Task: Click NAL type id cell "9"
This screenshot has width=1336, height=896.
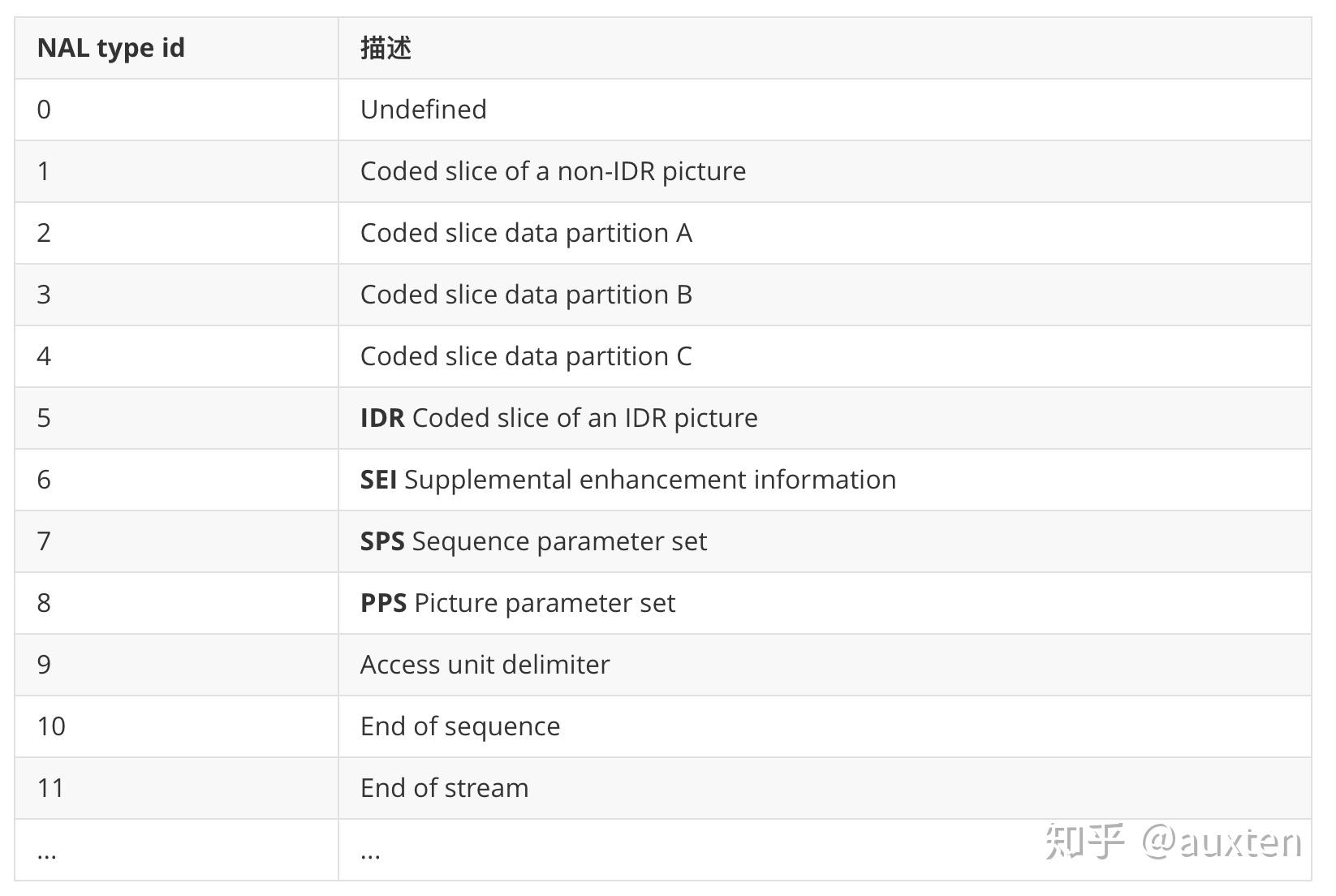Action: tap(44, 665)
